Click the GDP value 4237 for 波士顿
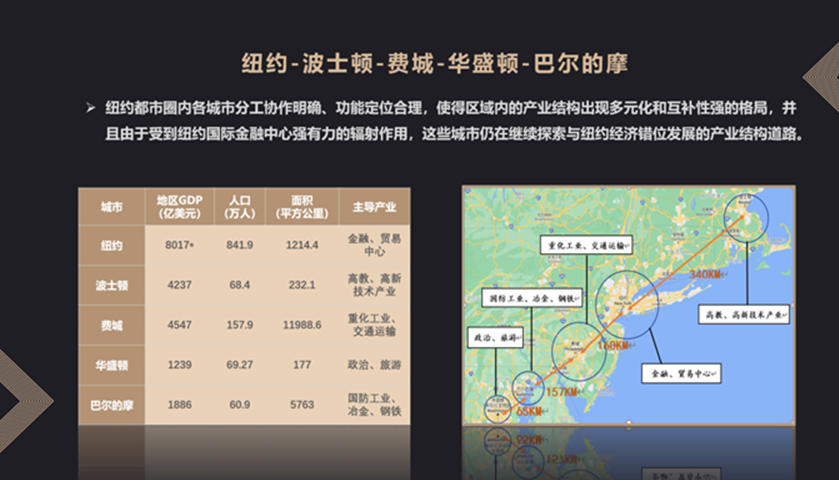 179,285
